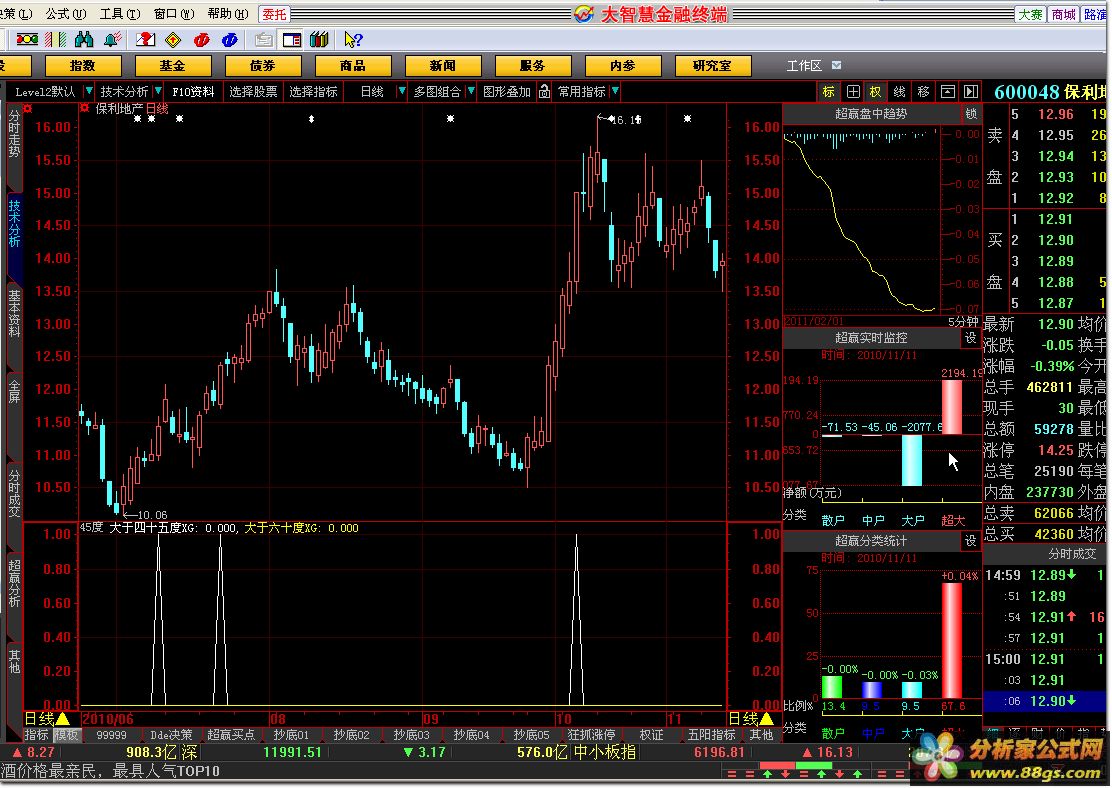Click the 设 settings button on 超赢实时监控
Image resolution: width=1112 pixels, height=788 pixels.
(971, 338)
